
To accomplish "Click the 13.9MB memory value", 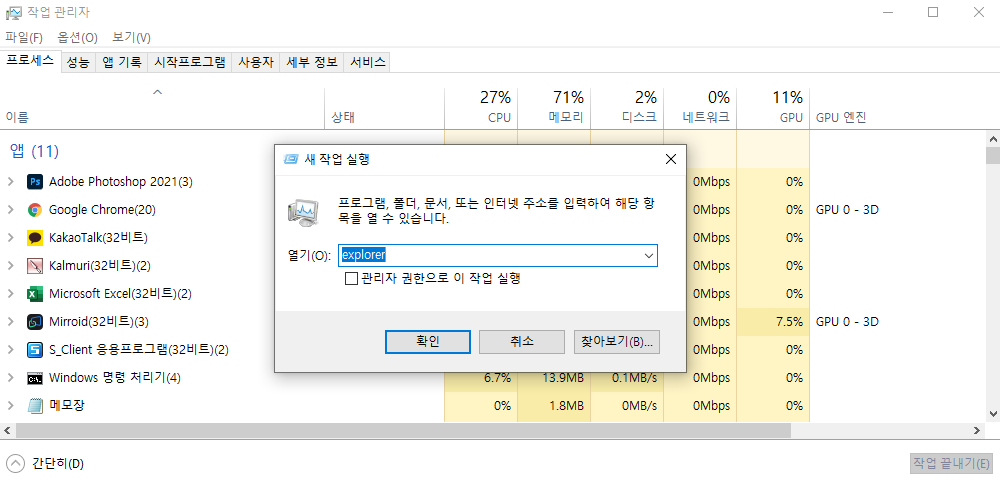I will [x=564, y=378].
